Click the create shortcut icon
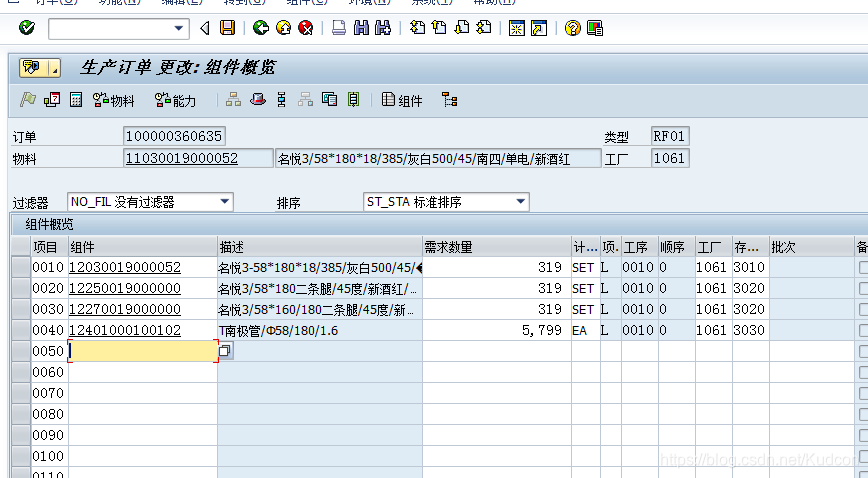Image resolution: width=868 pixels, height=478 pixels. 539,28
